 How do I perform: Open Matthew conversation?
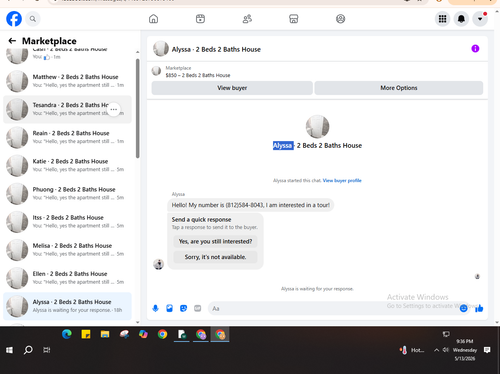67,81
